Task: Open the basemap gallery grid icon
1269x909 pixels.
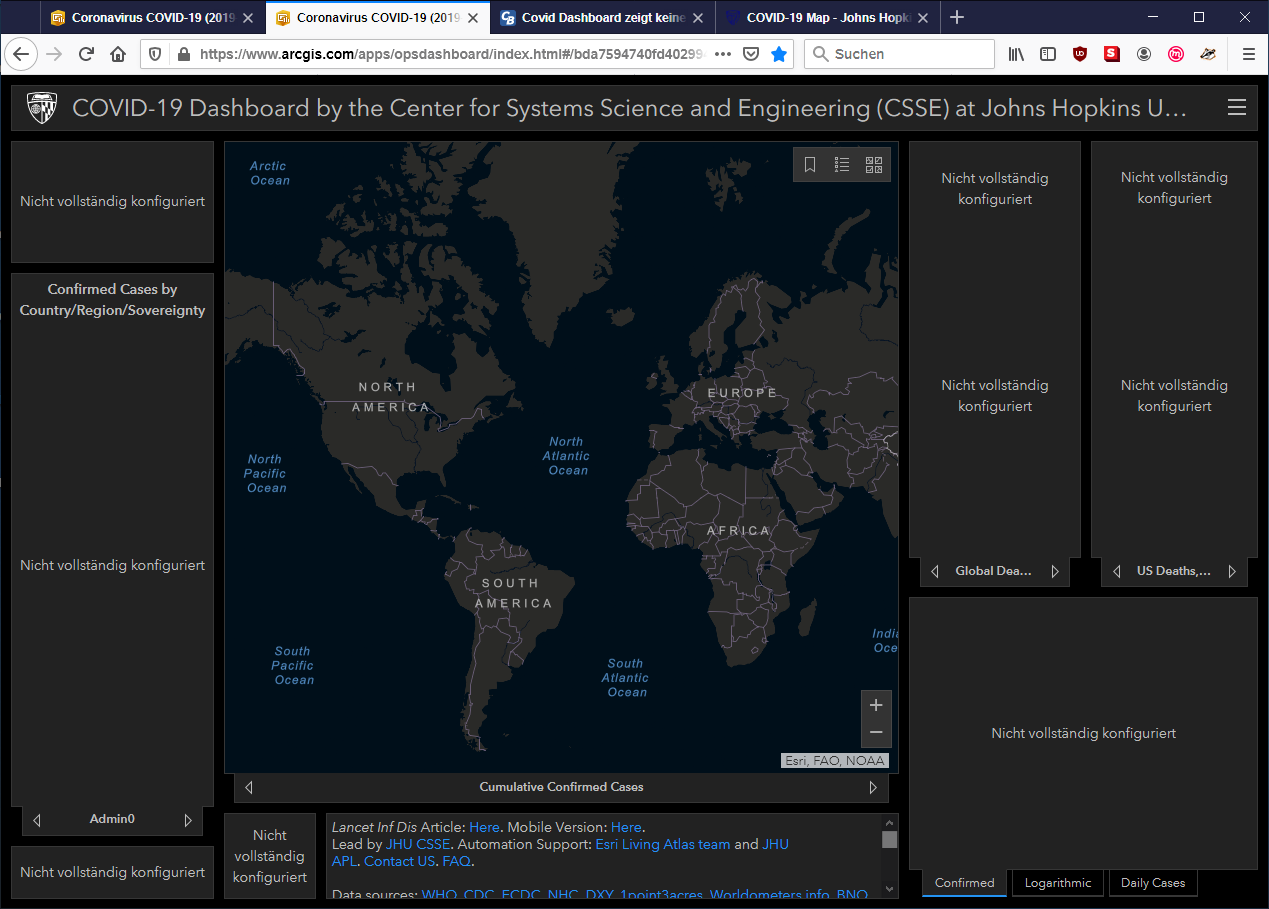Action: click(874, 165)
